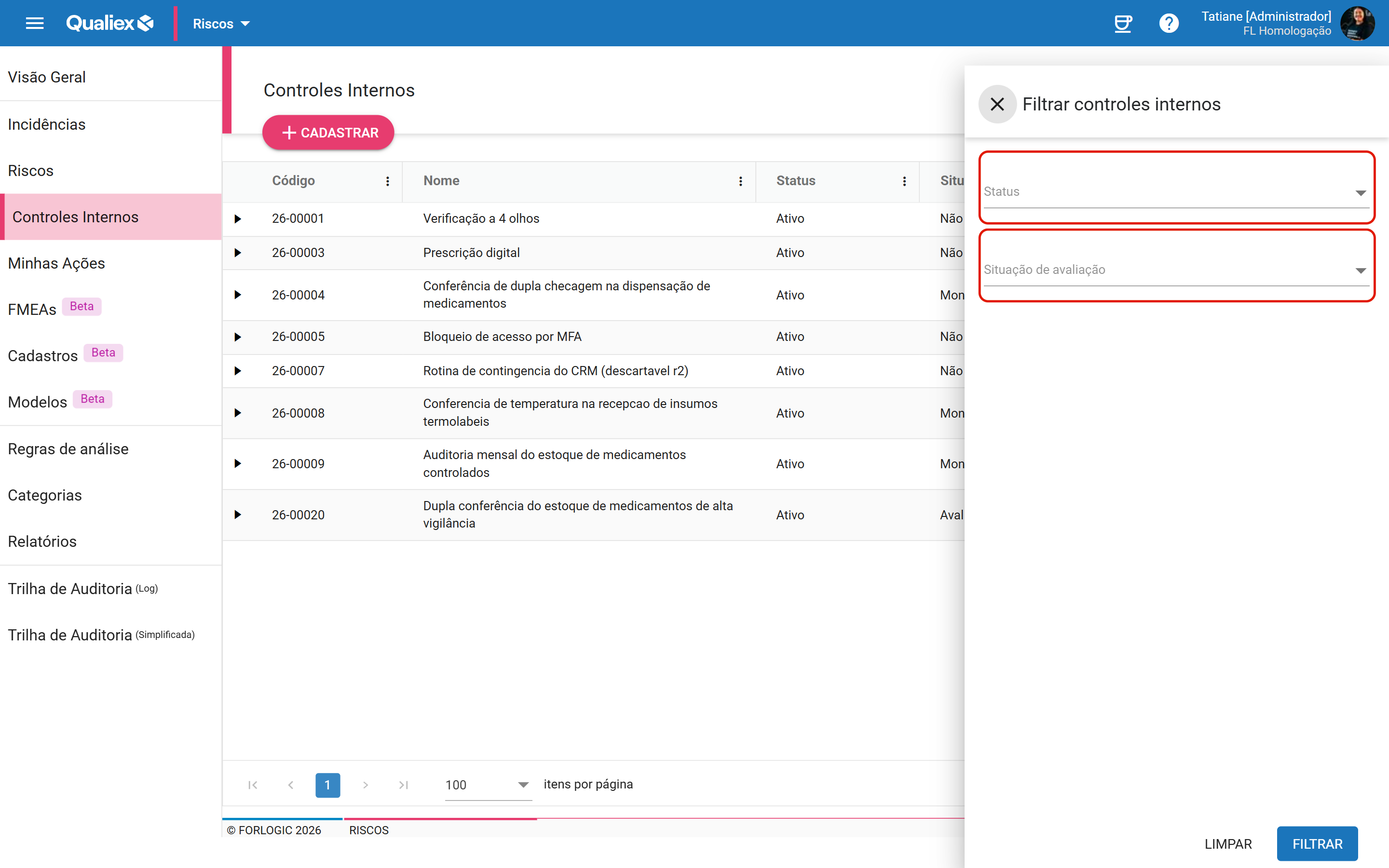Open FMEAs Beta in sidebar
Viewport: 1389px width, 868px height.
tap(111, 310)
